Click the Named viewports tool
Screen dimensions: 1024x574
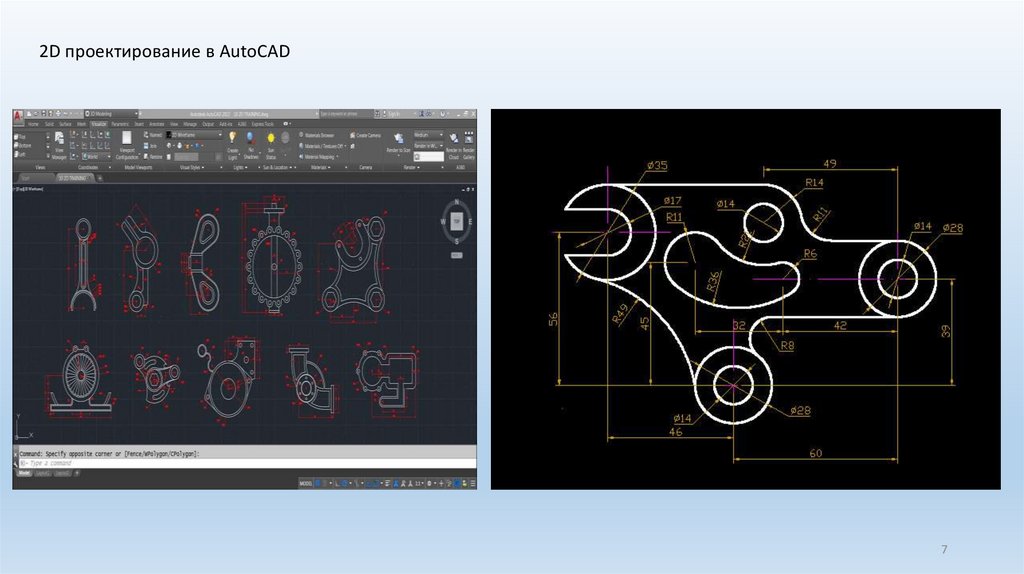pos(153,135)
